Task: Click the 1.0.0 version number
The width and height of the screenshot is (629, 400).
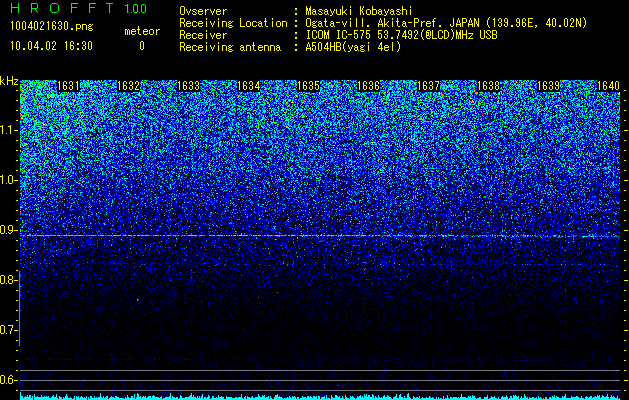Action: click(136, 9)
